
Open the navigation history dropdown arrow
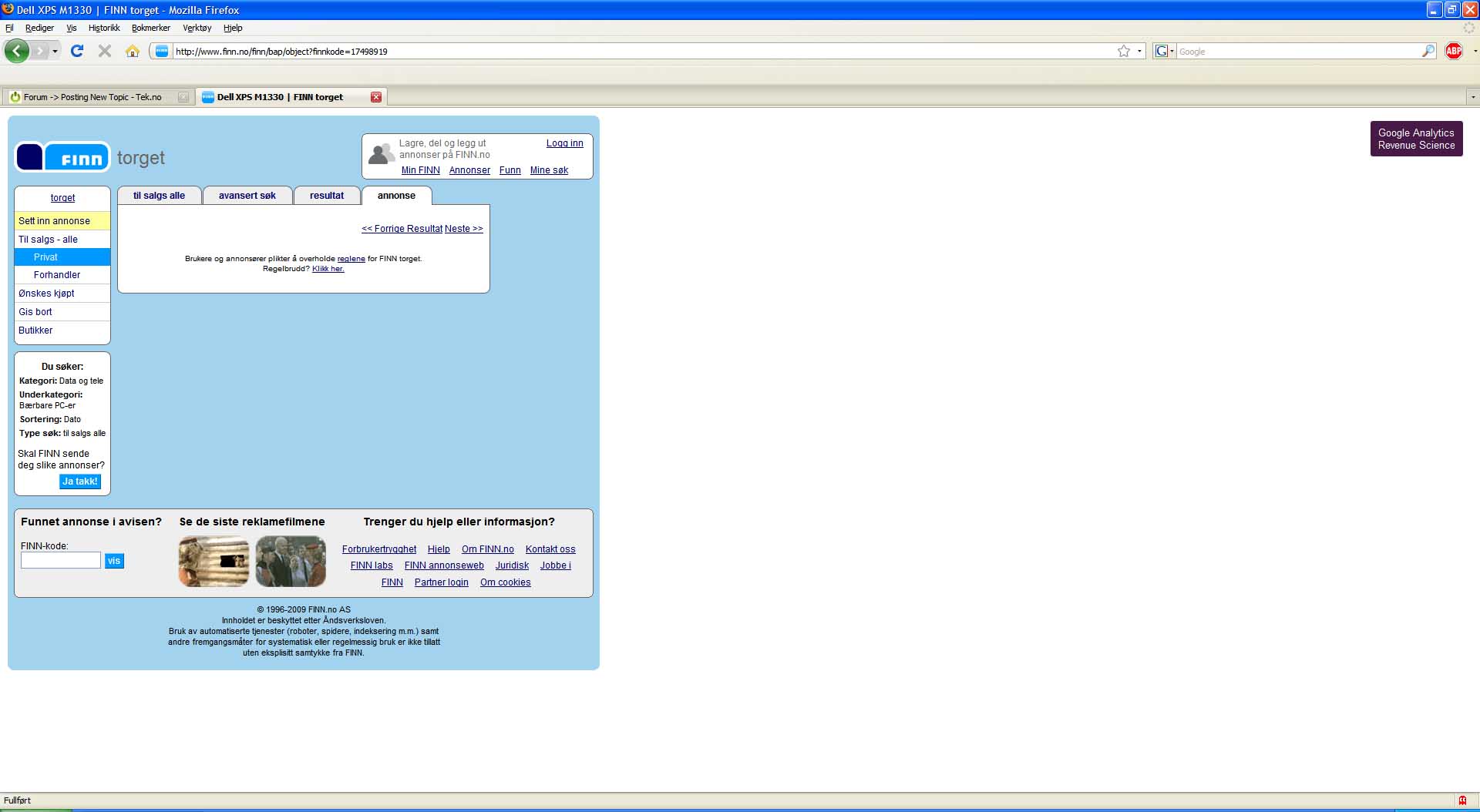tap(55, 52)
